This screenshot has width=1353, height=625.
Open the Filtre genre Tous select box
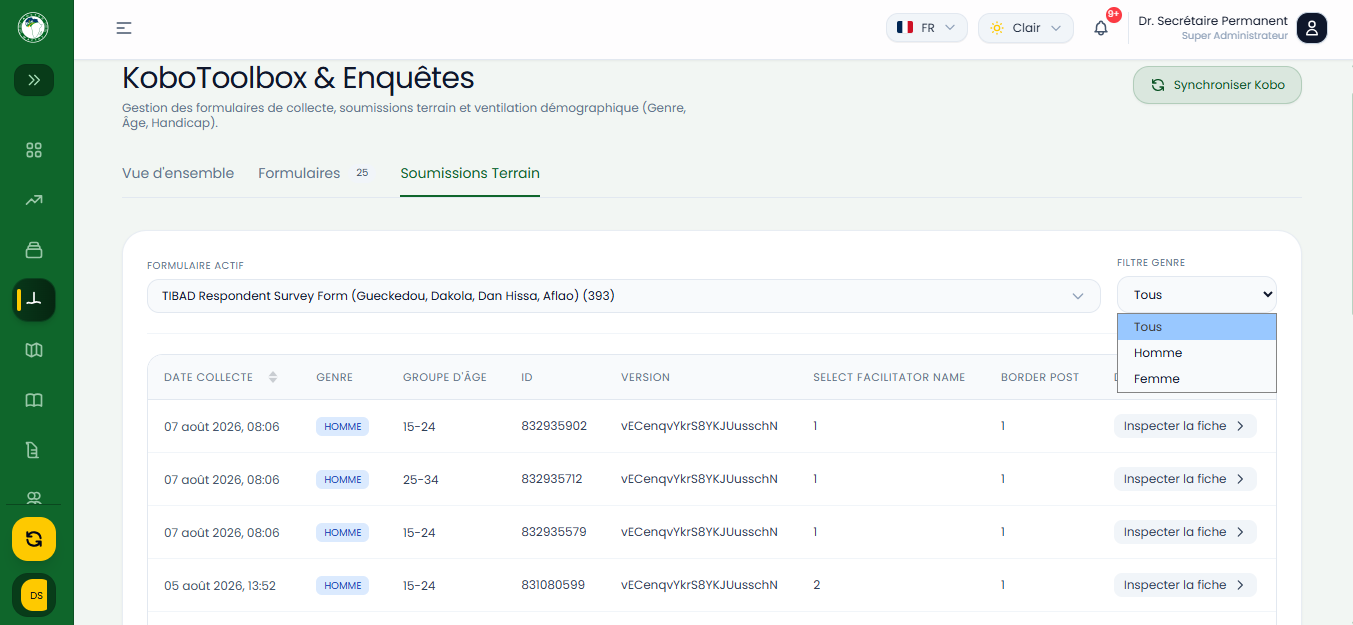[x=1196, y=294]
